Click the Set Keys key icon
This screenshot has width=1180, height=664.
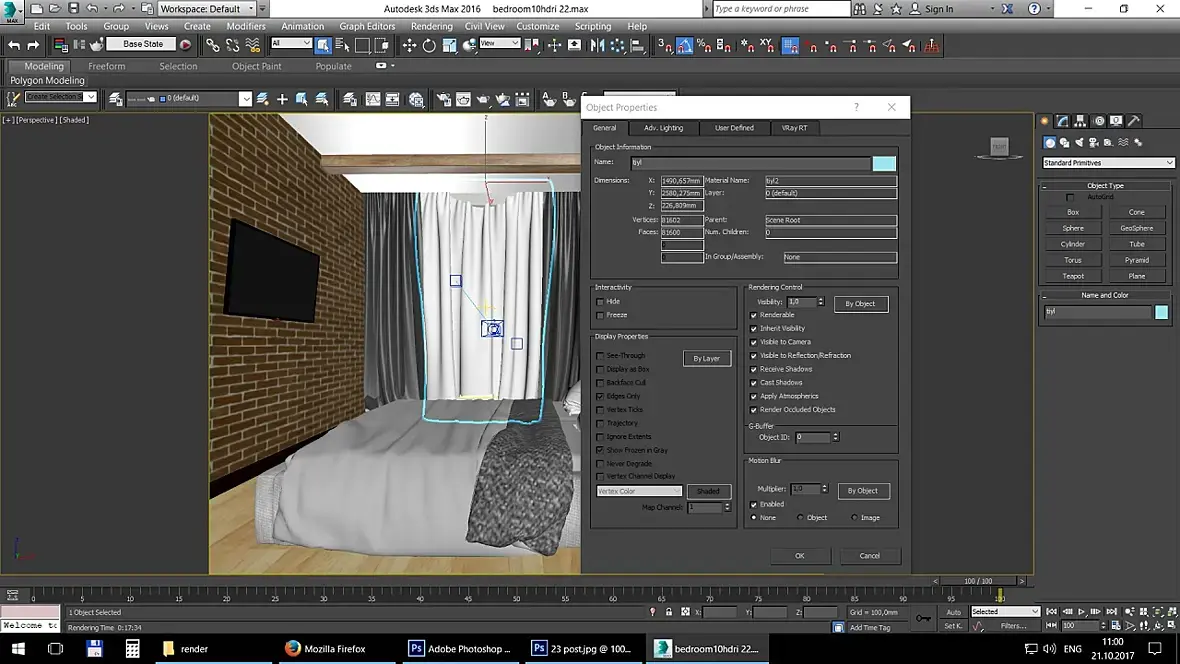[922, 619]
